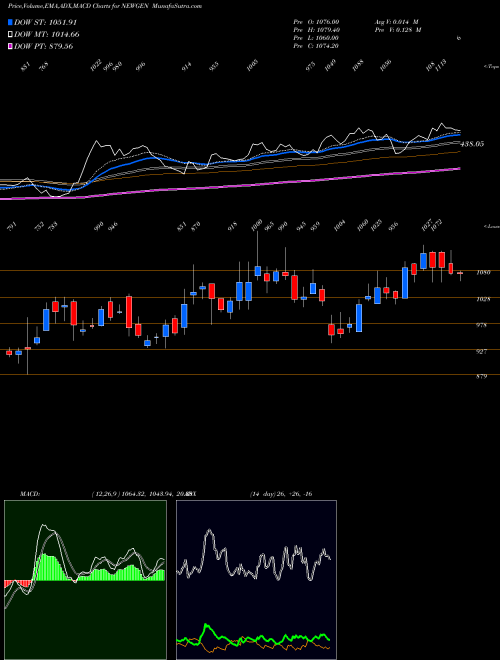Click the 879 price axis label
Screen dimensions: 500x660
coord(481,377)
